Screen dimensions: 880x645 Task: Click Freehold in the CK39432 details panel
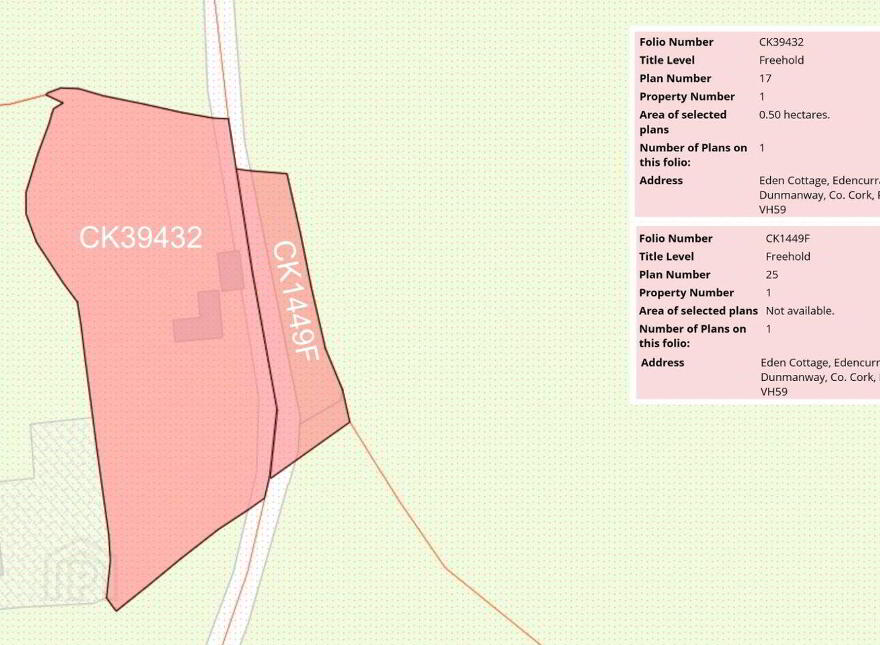coord(781,61)
